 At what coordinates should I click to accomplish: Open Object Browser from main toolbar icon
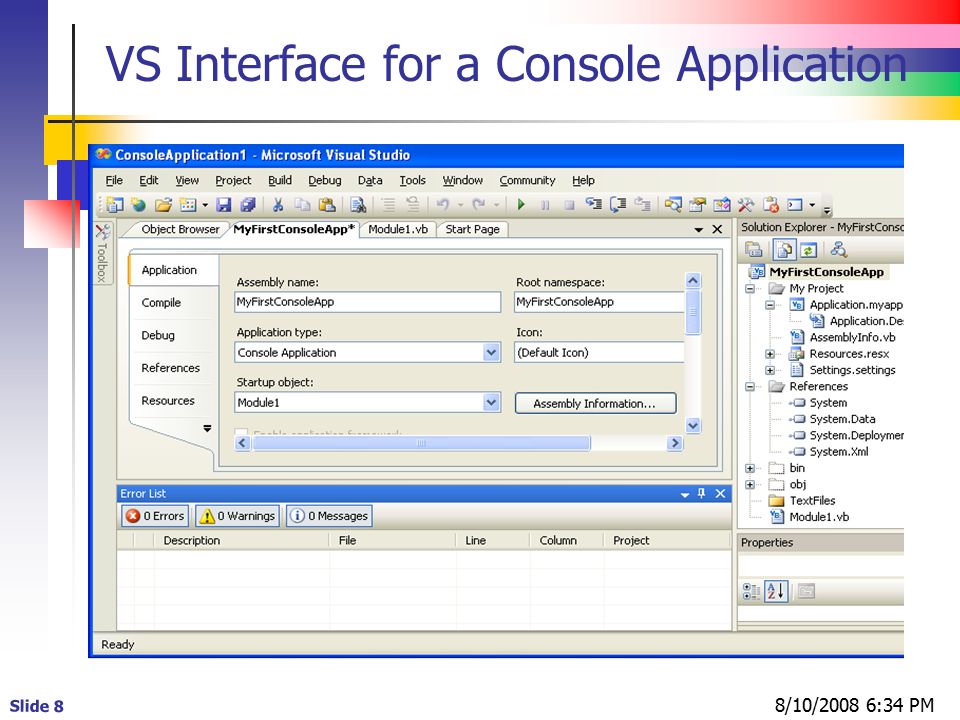click(x=722, y=204)
